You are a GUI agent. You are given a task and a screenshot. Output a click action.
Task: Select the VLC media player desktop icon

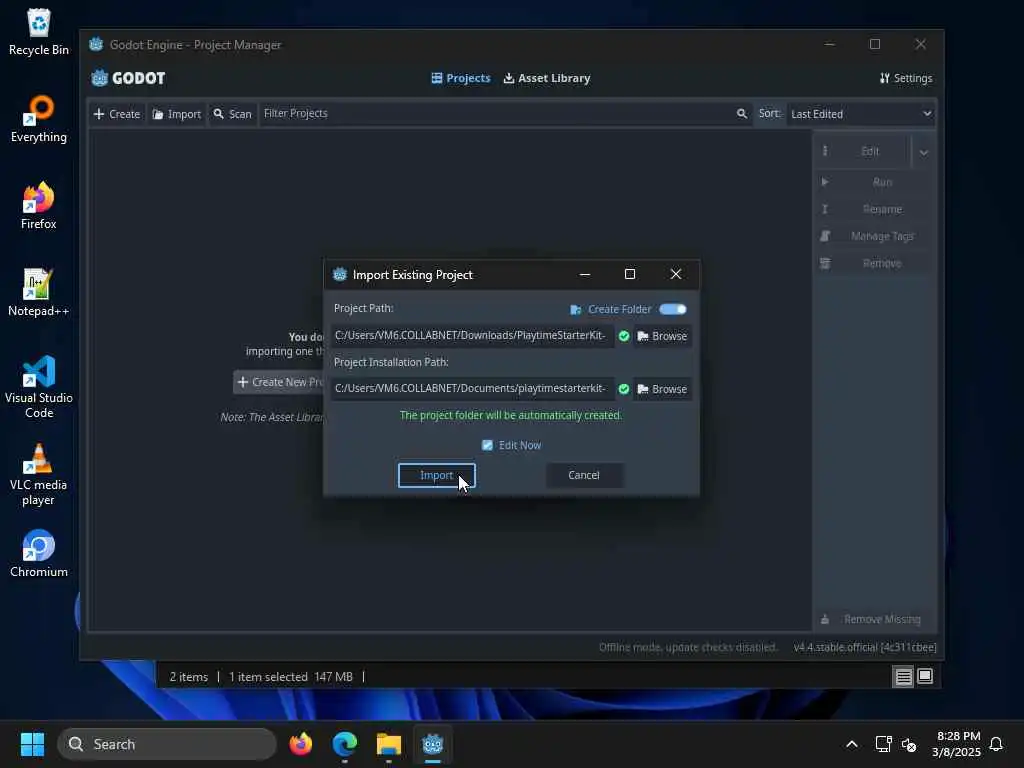tap(39, 475)
